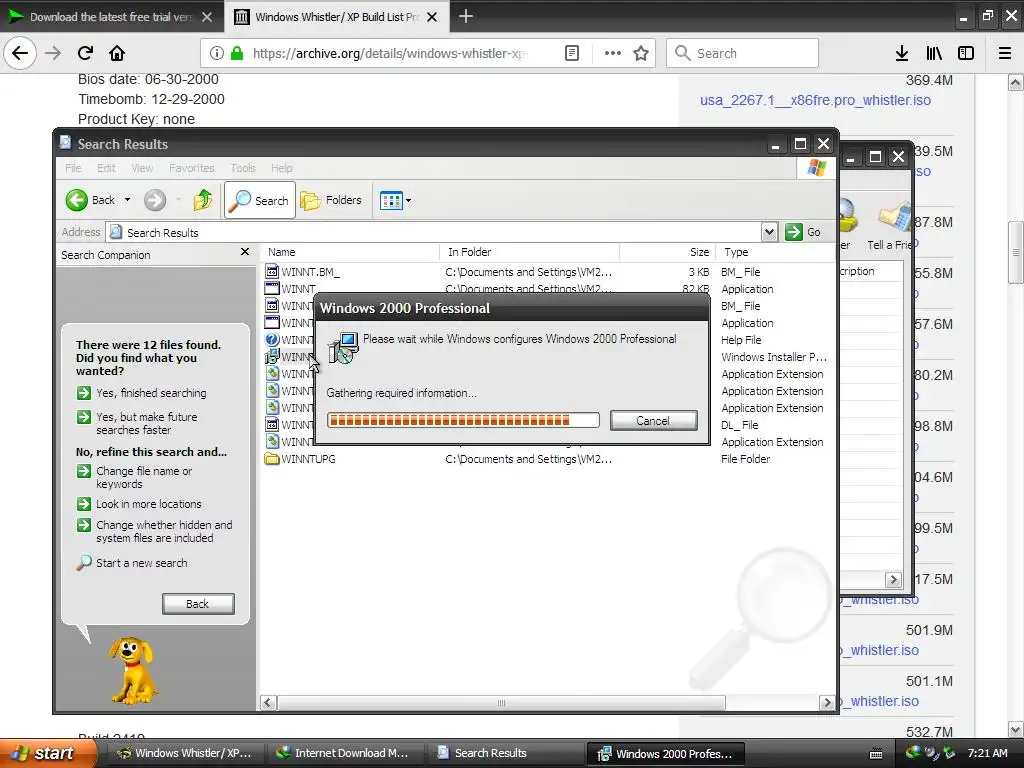The image size is (1024, 768).
Task: Reload the archive.org page
Action: pyautogui.click(x=85, y=53)
